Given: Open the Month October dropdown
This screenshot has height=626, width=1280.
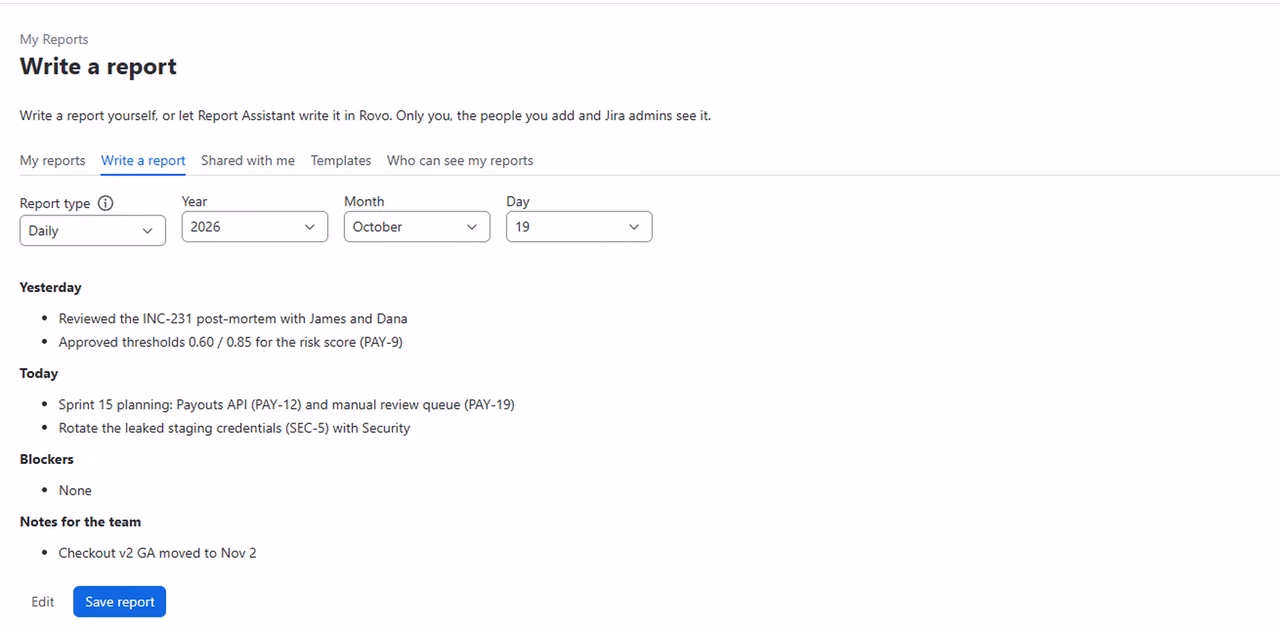Looking at the screenshot, I should coord(417,227).
